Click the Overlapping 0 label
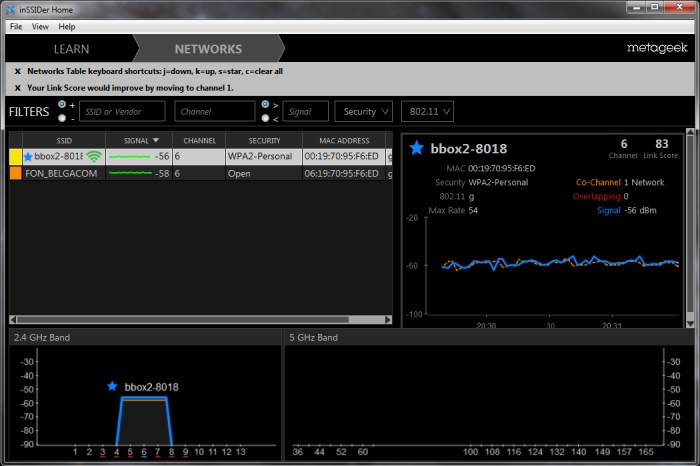Screen dimensions: 700x466 pyautogui.click(x=600, y=196)
